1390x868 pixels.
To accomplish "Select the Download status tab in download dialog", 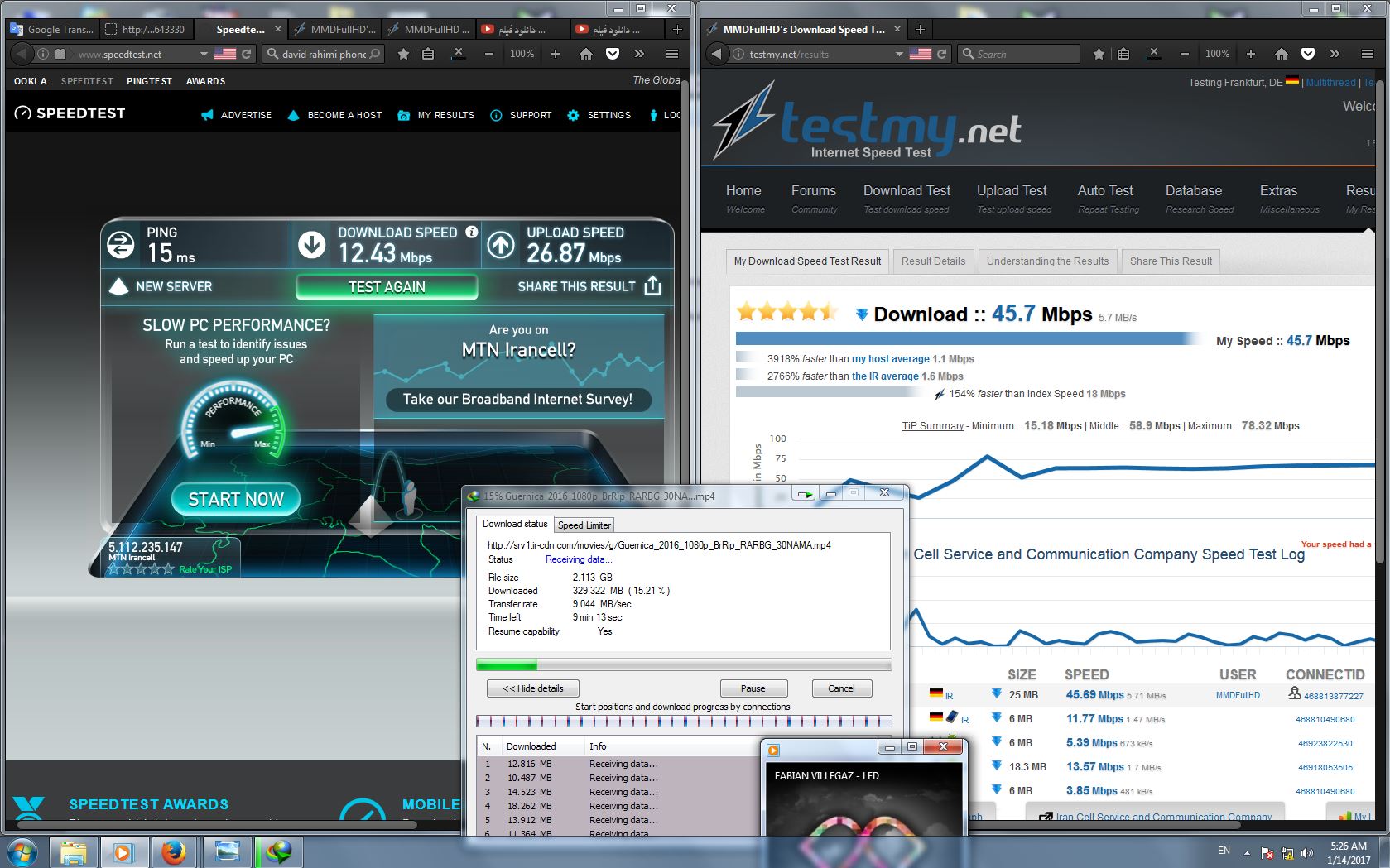I will (x=515, y=524).
